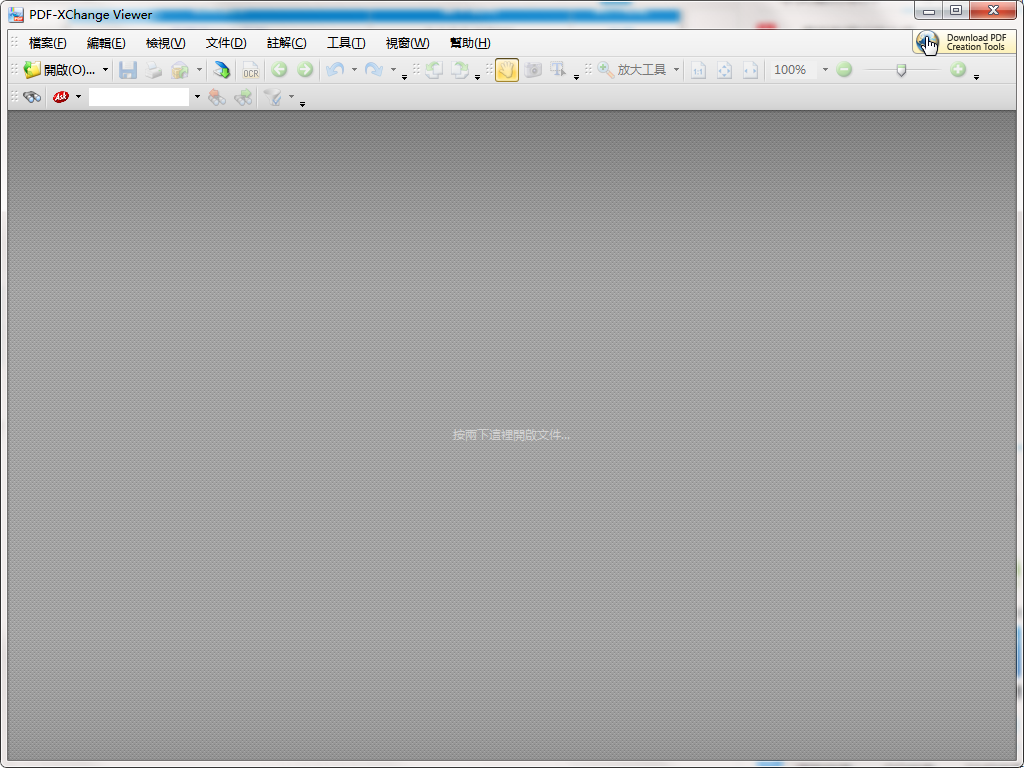Open the 視窗(W) menu
The height and width of the screenshot is (768, 1024).
point(408,43)
